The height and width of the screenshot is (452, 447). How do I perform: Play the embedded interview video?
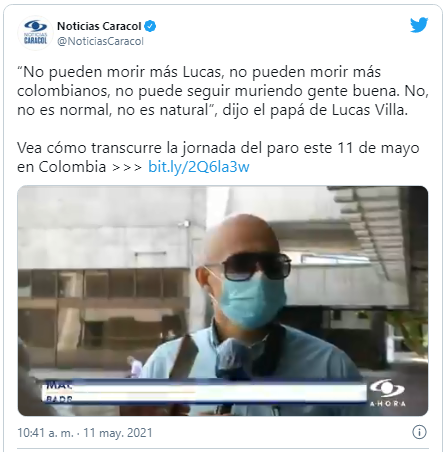pos(223,301)
